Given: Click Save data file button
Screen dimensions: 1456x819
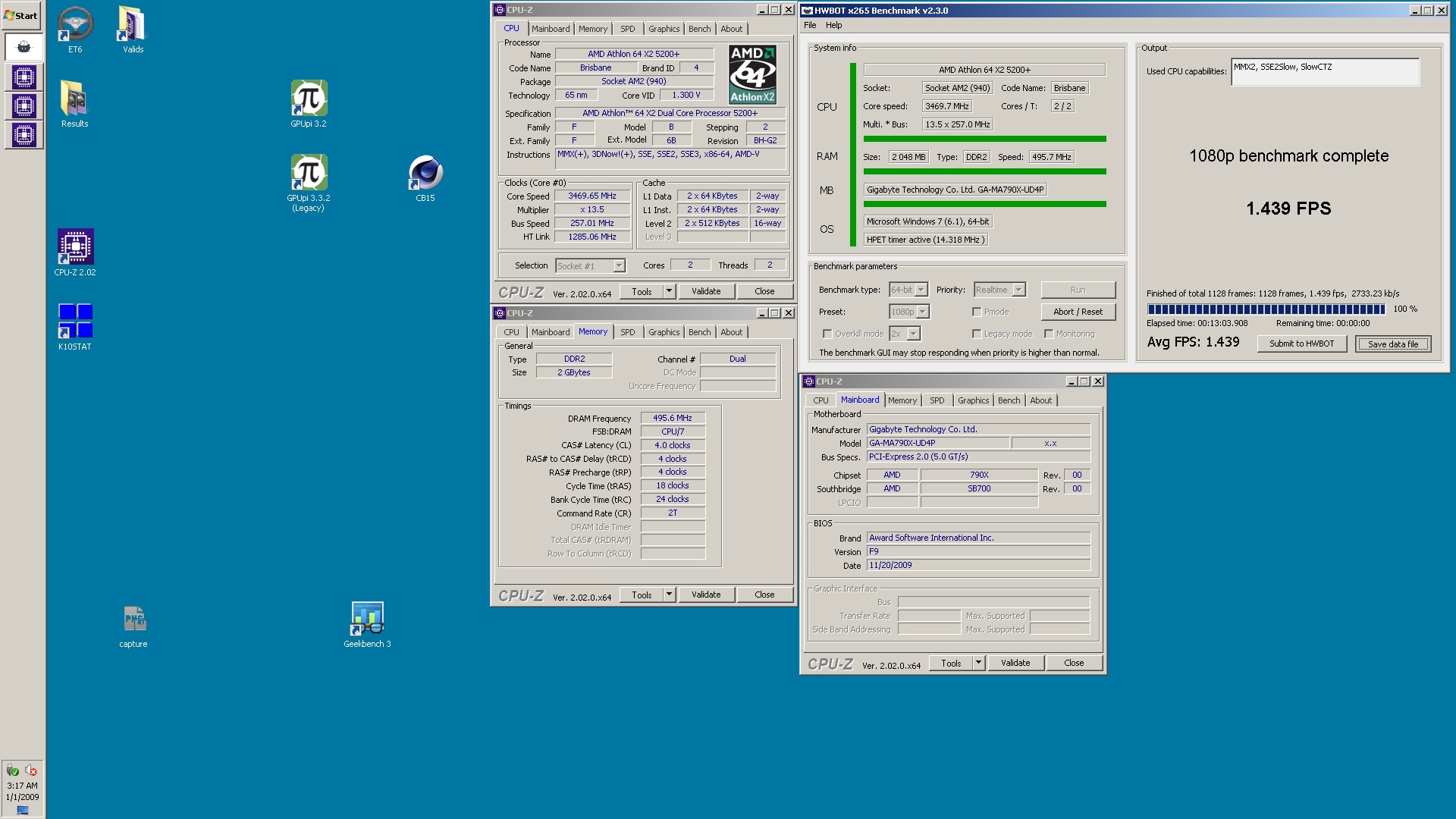Looking at the screenshot, I should point(1393,344).
